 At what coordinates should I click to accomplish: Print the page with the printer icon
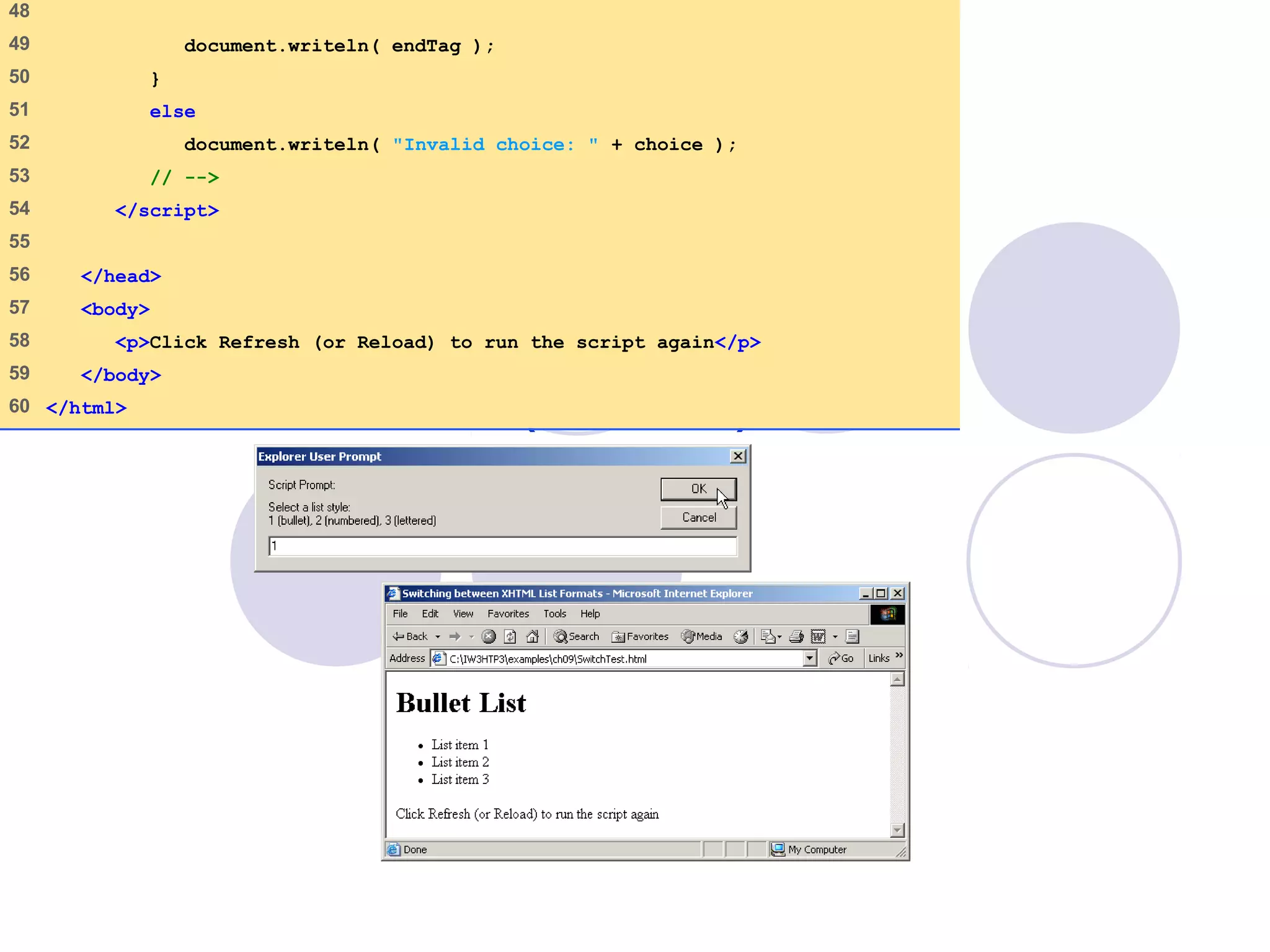coord(797,637)
